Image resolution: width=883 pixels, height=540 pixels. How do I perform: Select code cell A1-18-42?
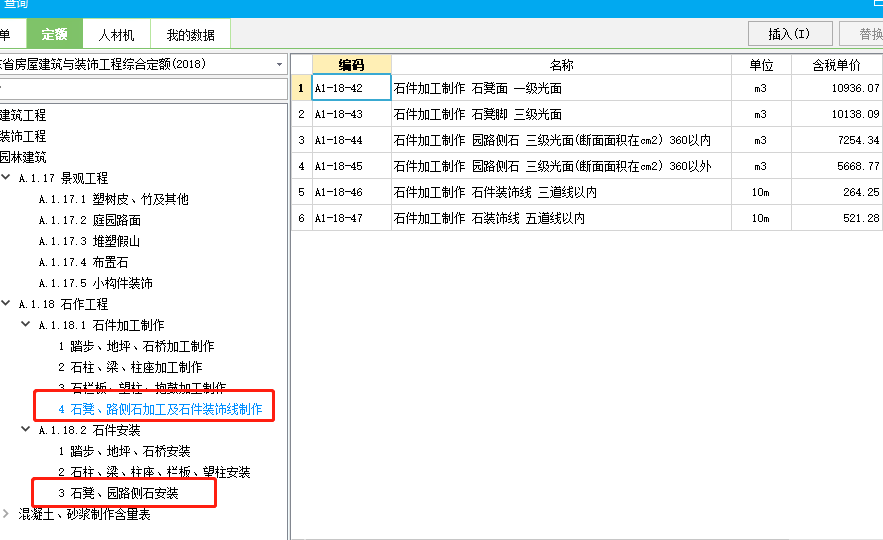point(351,88)
